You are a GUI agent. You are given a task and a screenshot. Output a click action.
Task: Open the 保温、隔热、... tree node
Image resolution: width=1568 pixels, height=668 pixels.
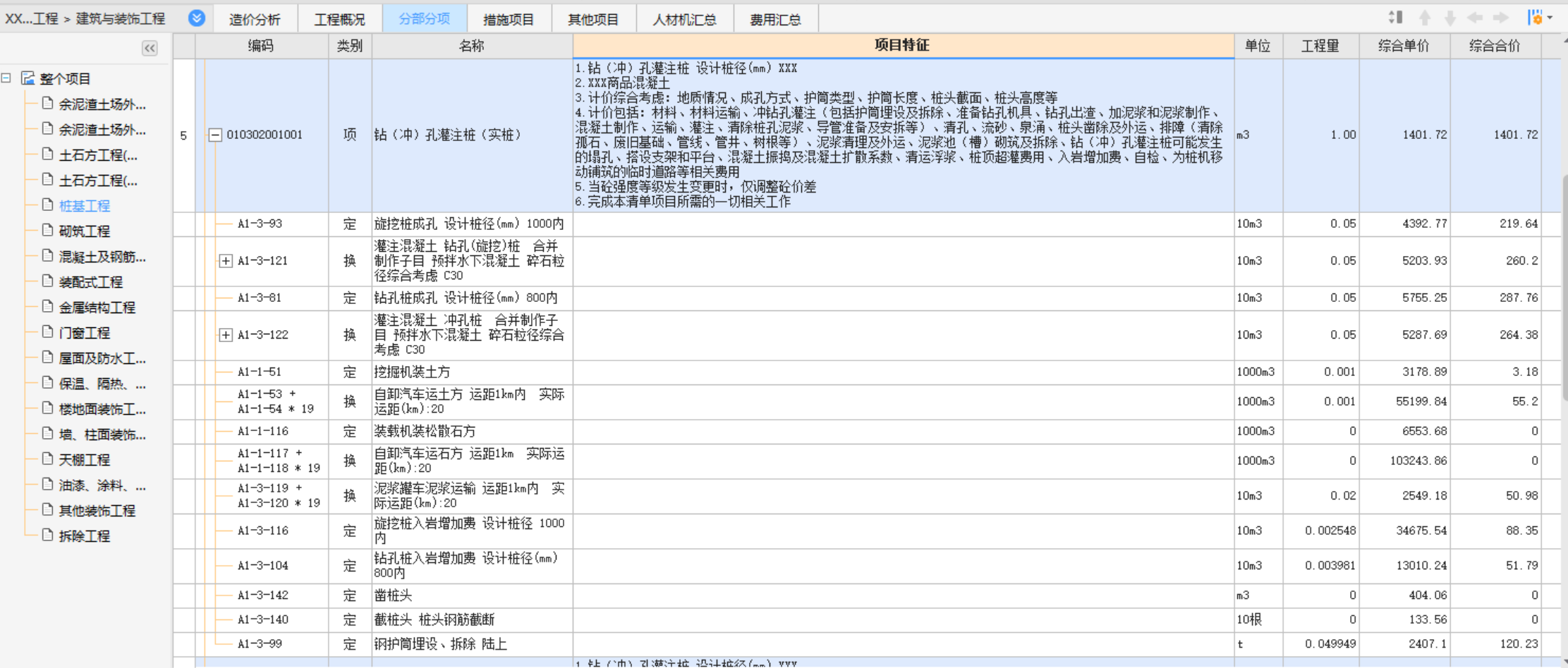click(x=102, y=384)
